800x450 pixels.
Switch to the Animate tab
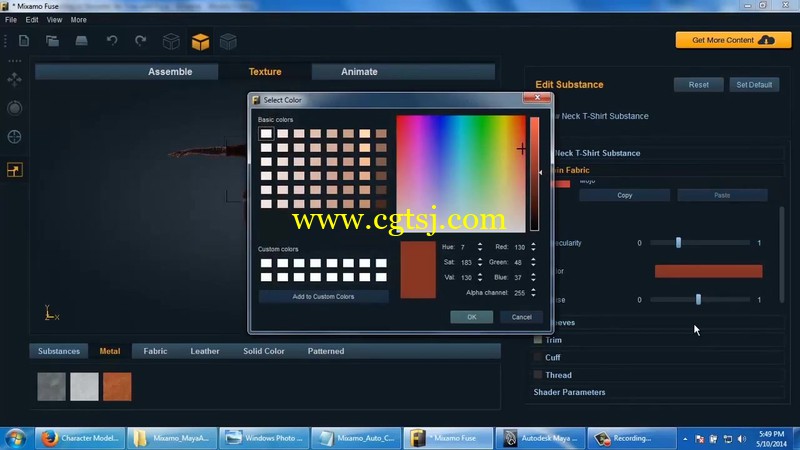(359, 72)
